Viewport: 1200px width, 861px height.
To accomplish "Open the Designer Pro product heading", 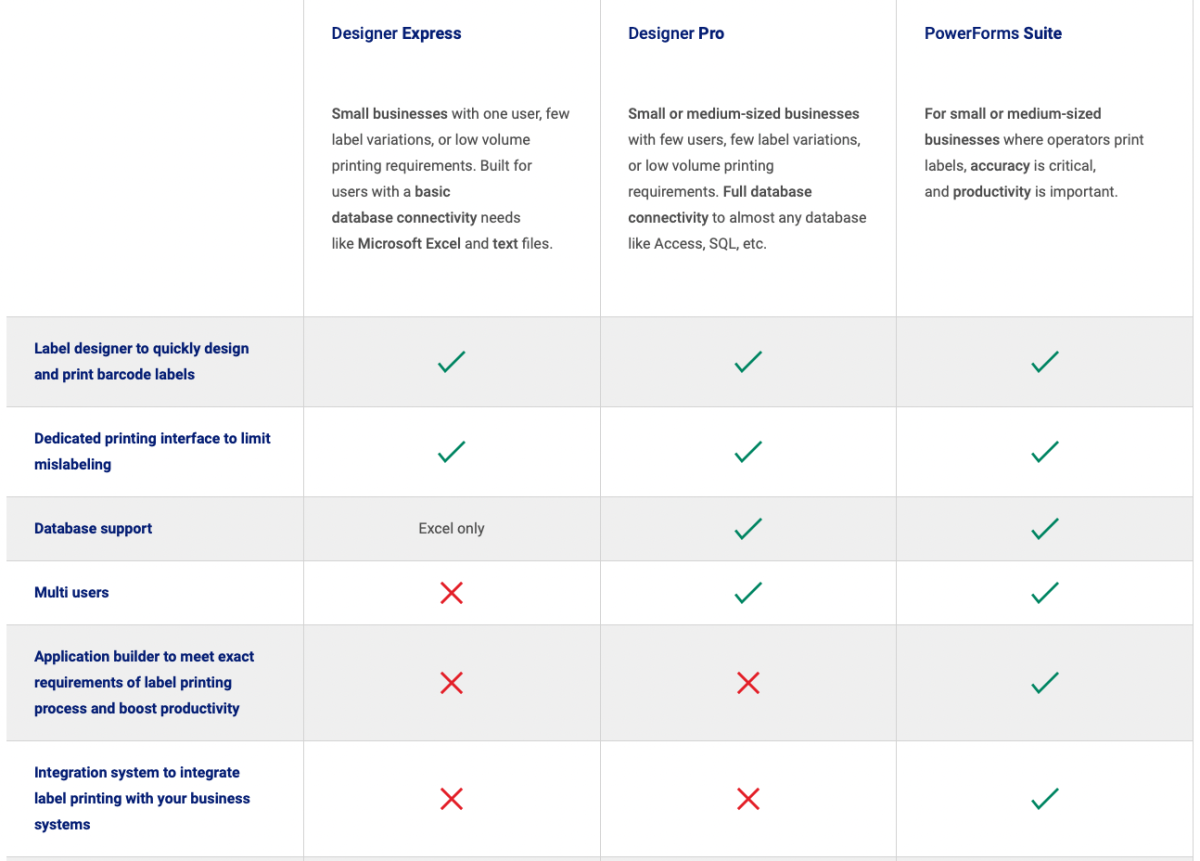I will point(676,34).
